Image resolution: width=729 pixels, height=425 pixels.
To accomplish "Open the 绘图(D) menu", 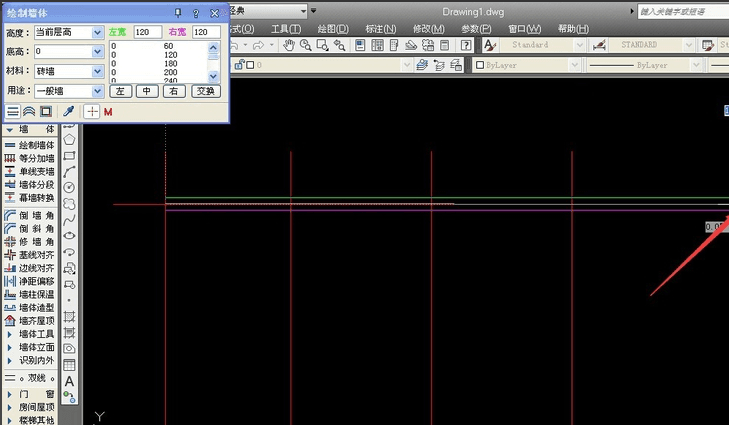I will (333, 29).
